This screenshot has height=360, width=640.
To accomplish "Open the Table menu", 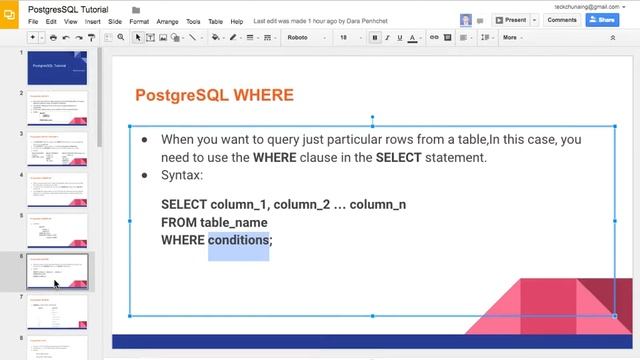I will [x=216, y=22].
